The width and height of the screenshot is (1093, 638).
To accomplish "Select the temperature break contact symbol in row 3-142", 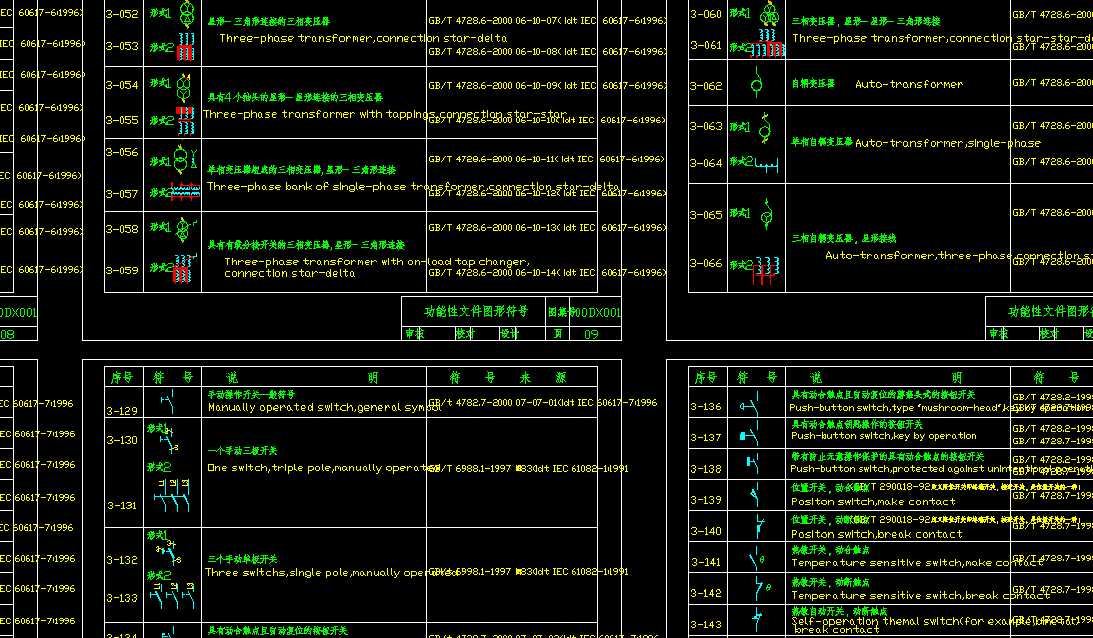I will 763,588.
